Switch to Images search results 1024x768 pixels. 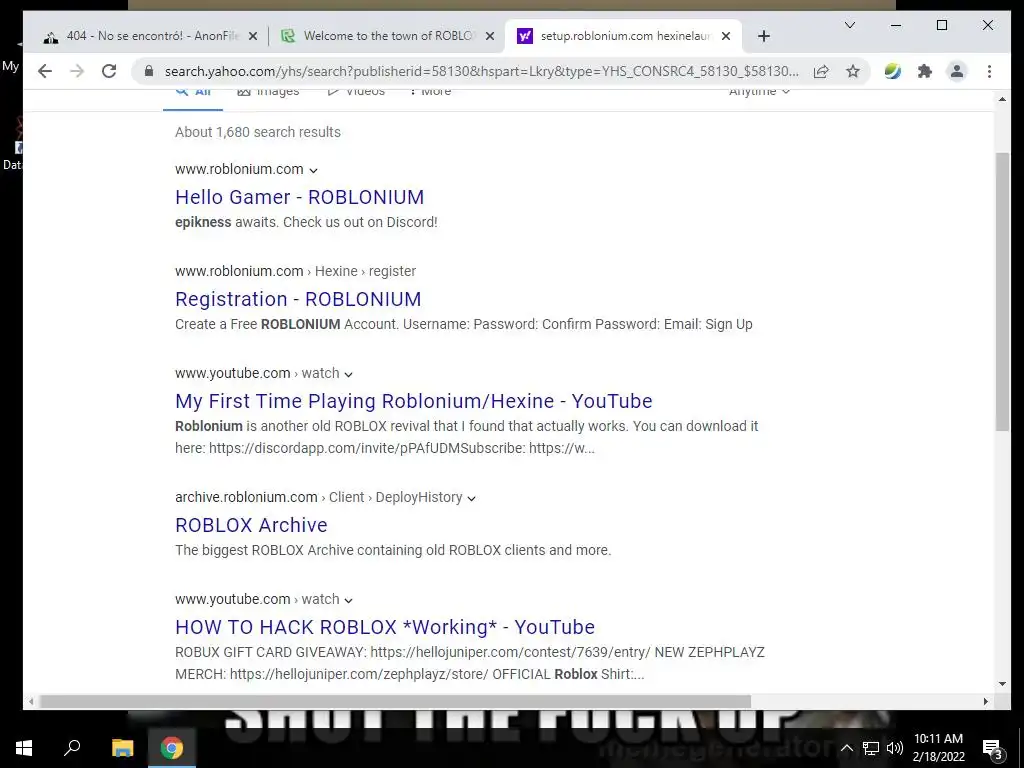click(x=268, y=93)
